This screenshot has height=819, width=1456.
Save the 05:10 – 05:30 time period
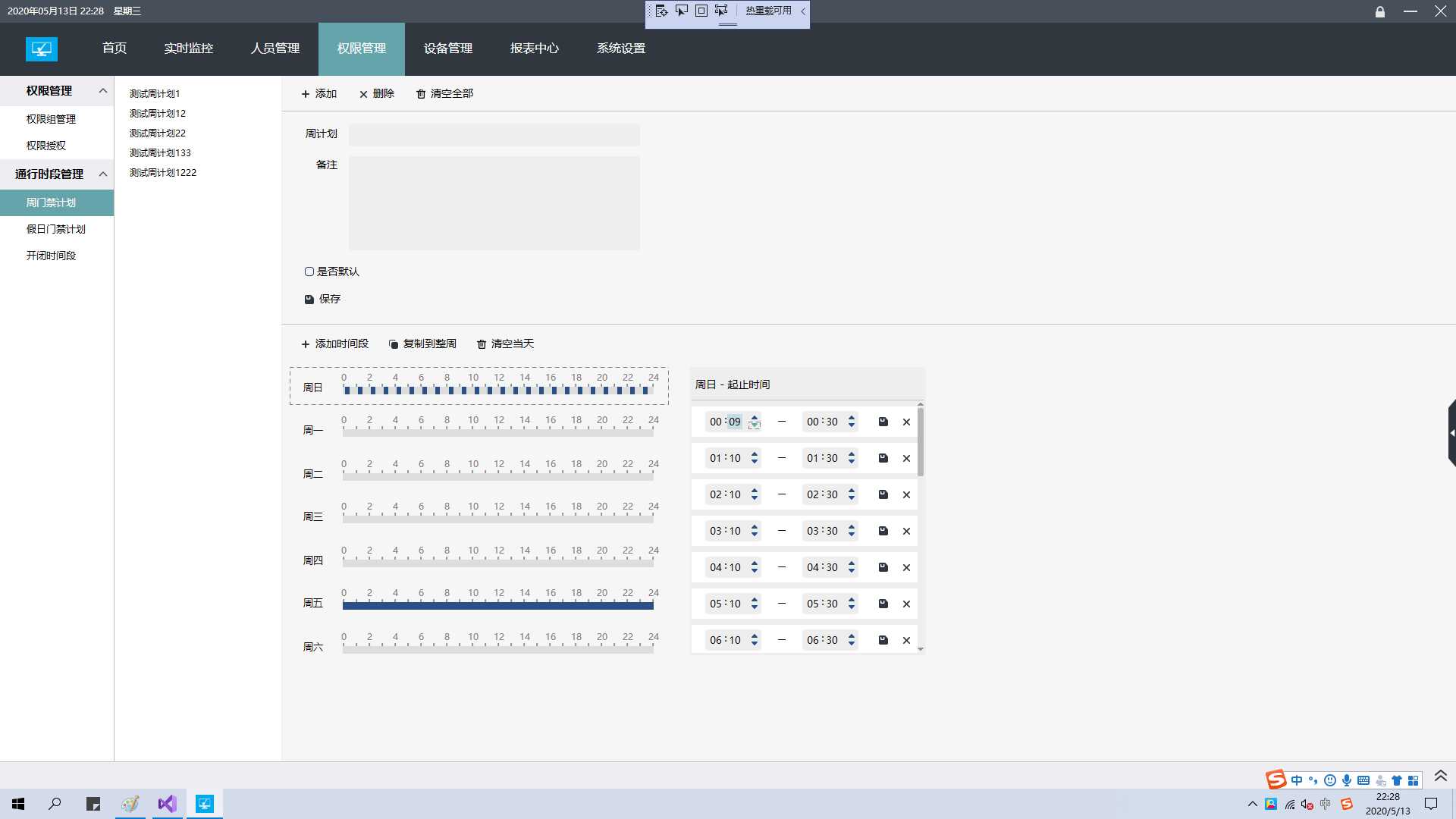pos(883,604)
